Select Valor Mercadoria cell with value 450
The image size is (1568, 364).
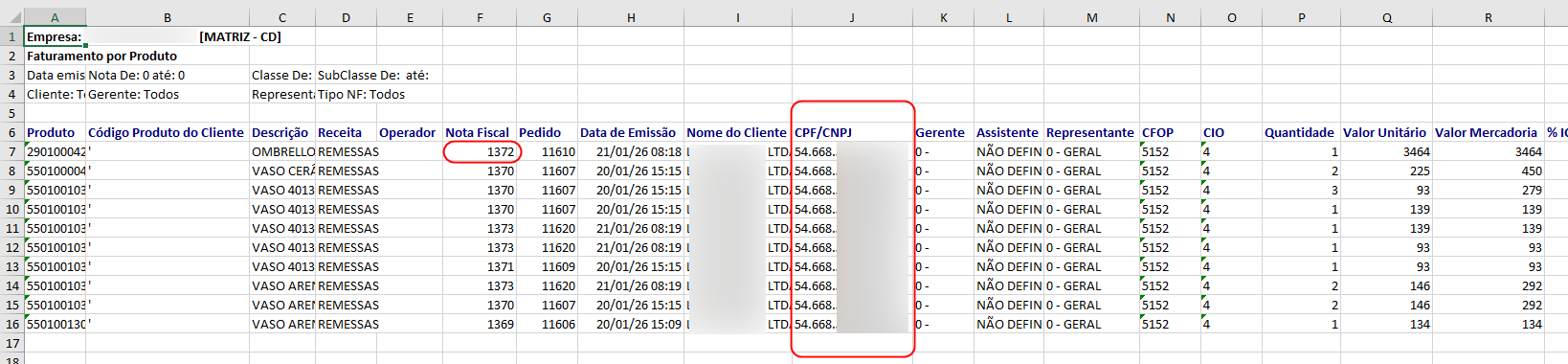pos(1488,171)
